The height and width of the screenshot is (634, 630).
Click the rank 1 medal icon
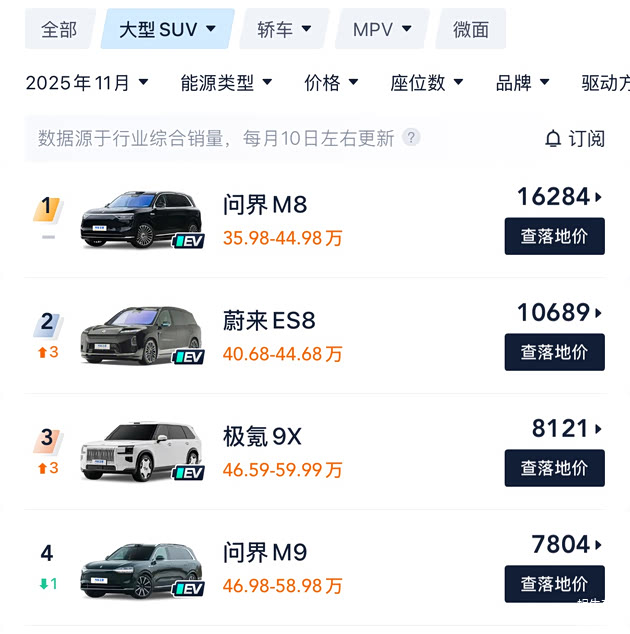pyautogui.click(x=47, y=208)
